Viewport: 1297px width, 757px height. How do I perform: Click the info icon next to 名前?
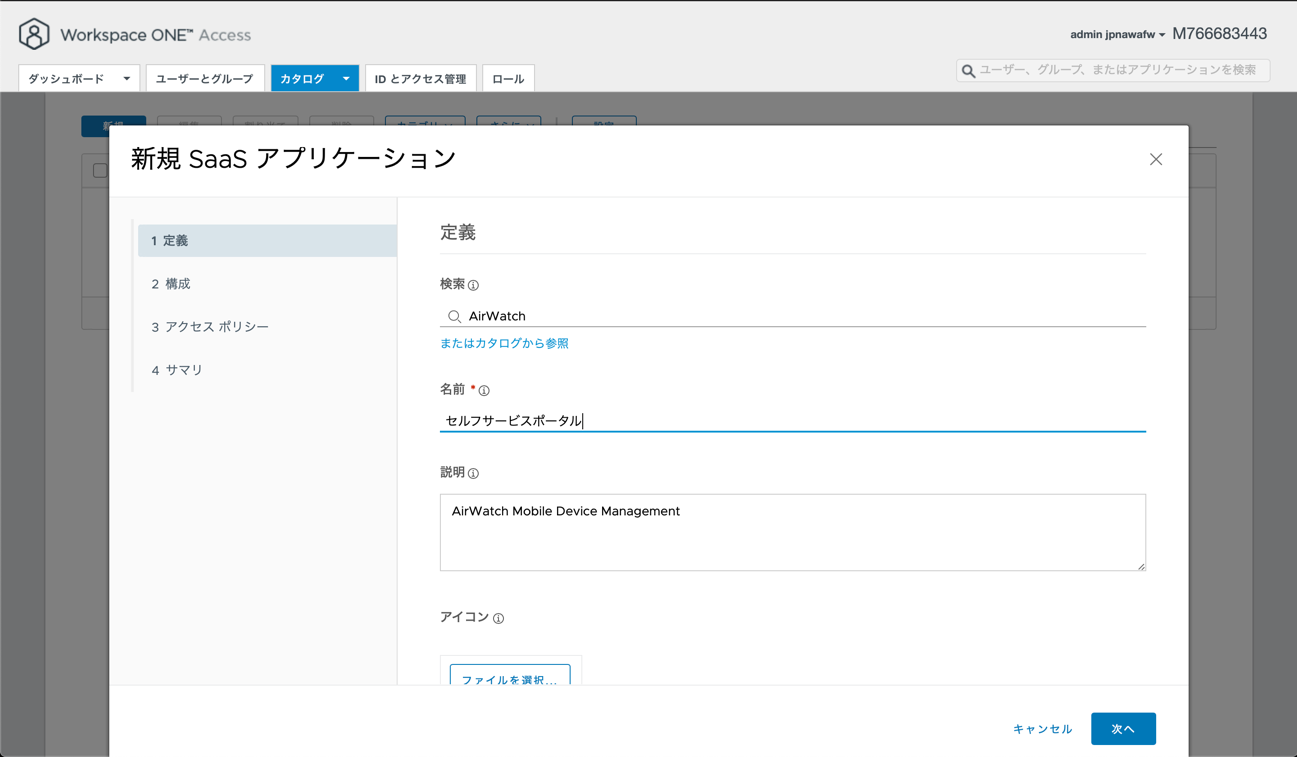484,390
